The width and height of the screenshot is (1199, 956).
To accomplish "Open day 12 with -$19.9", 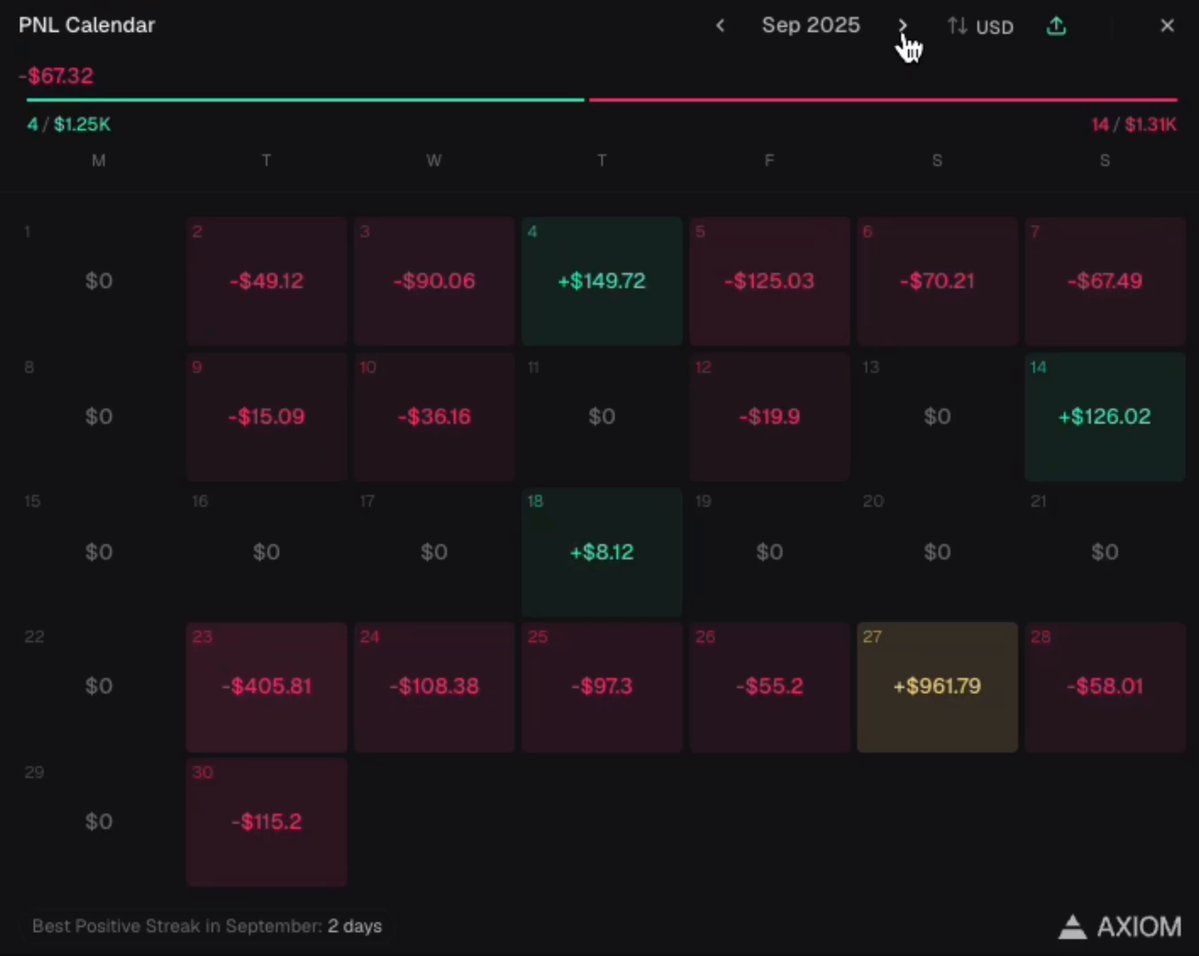I will 769,417.
